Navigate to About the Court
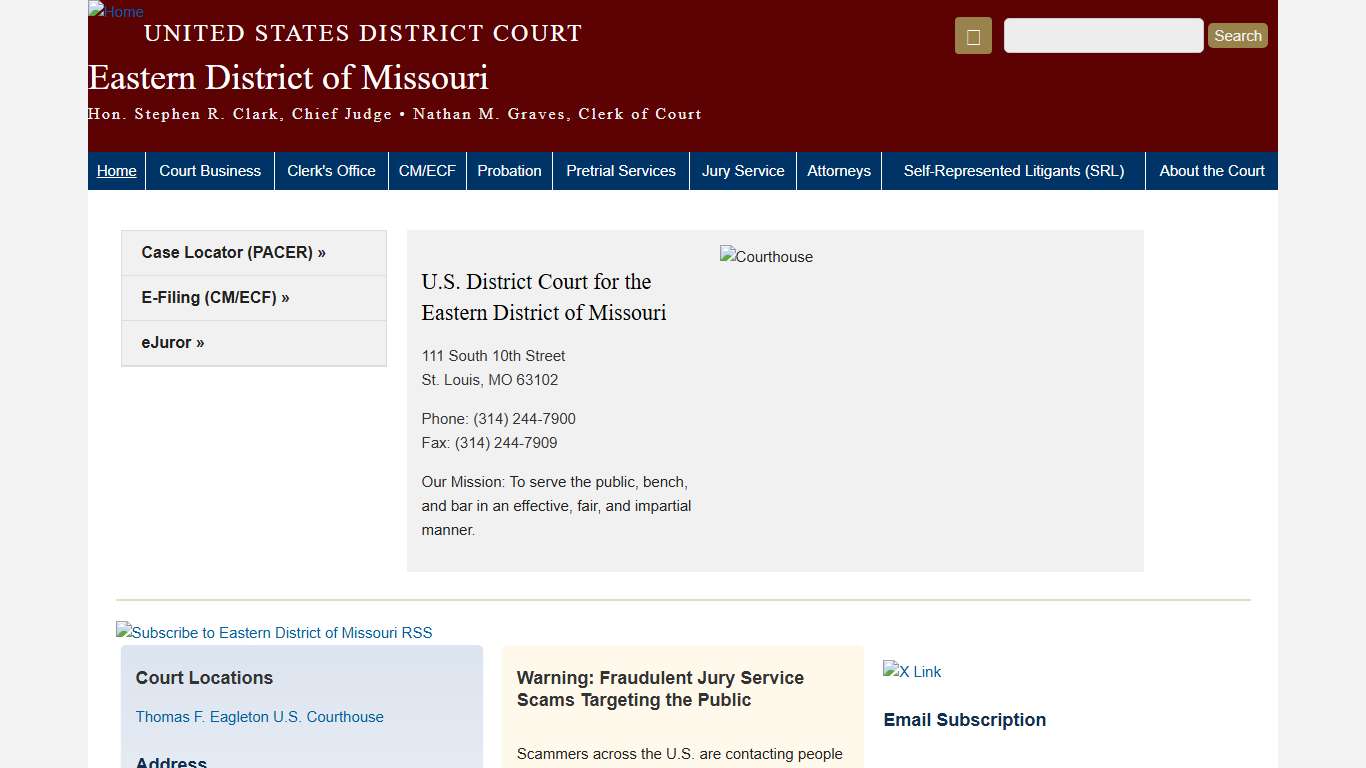 pos(1211,170)
